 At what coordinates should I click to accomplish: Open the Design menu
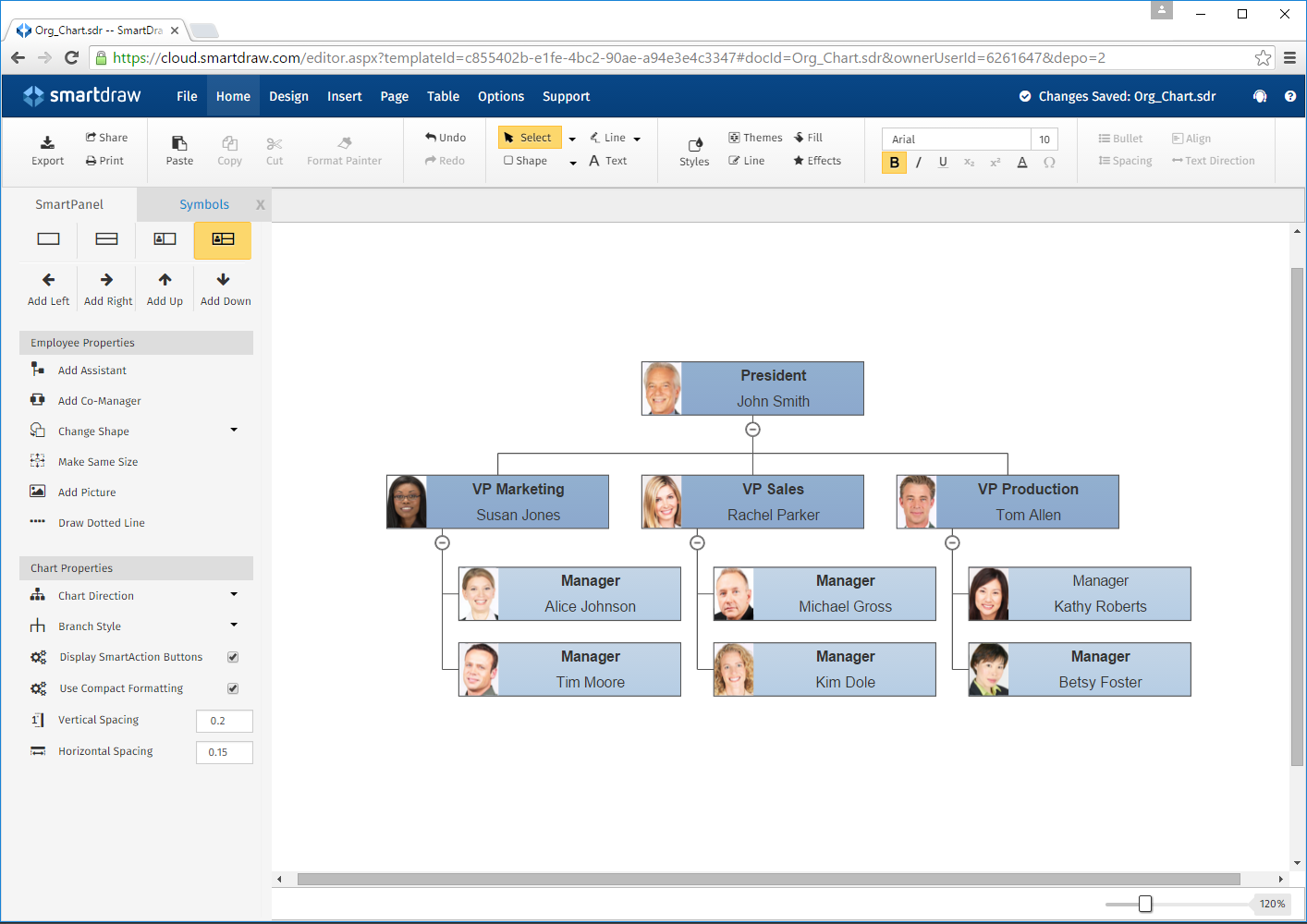pos(287,96)
